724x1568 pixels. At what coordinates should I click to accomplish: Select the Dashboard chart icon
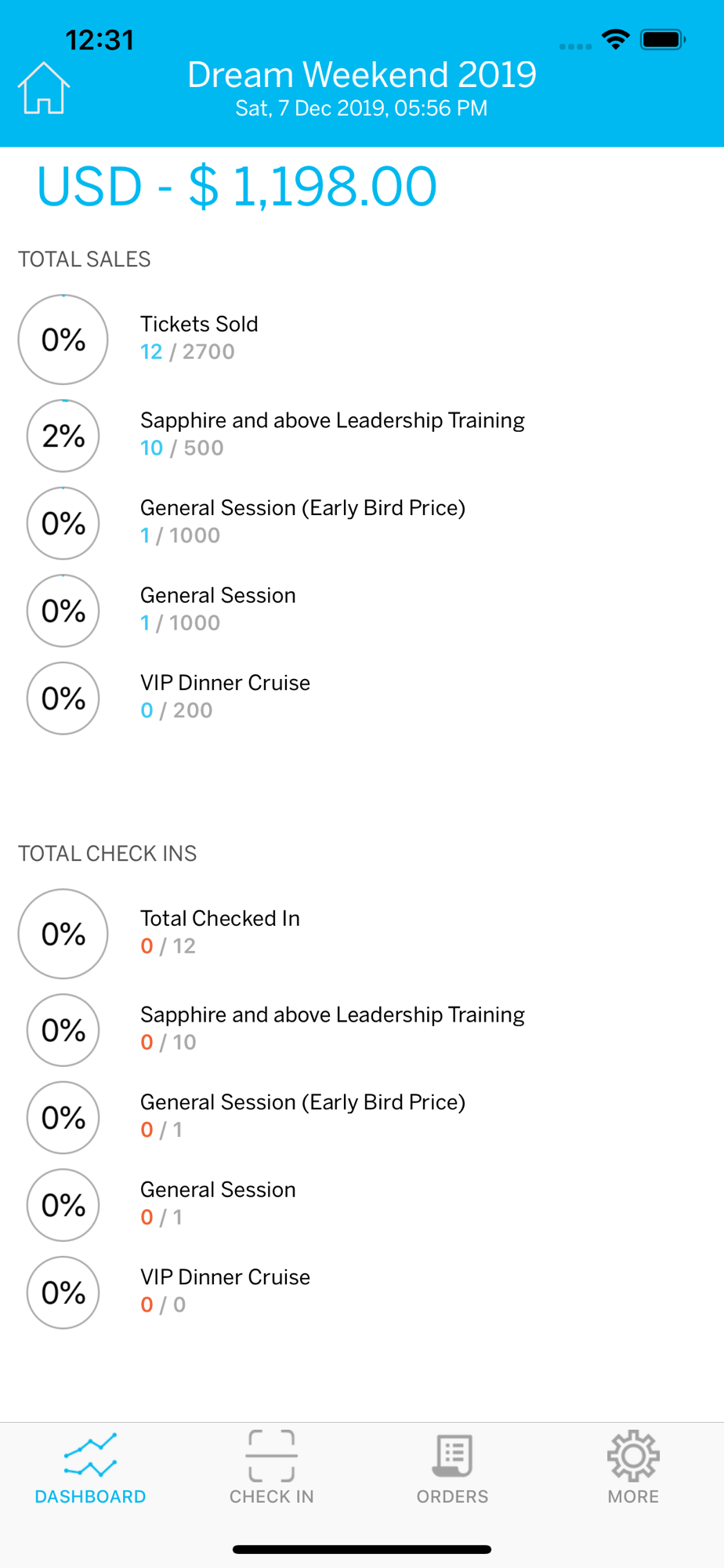point(90,1456)
